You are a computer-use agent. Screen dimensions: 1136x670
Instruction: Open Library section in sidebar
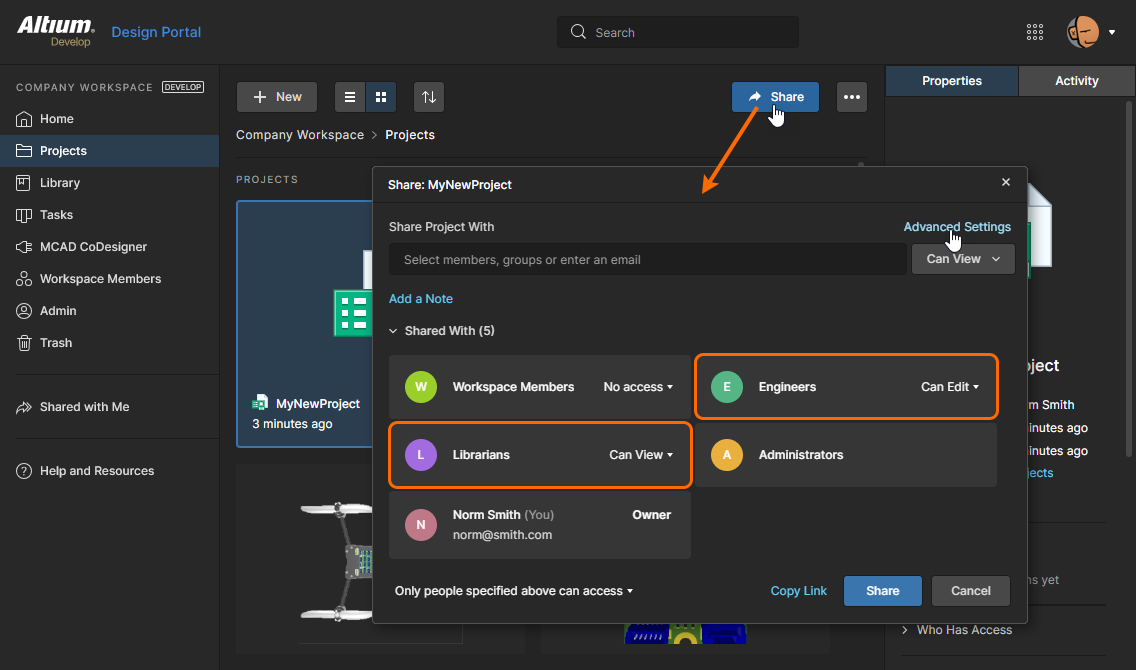(x=60, y=183)
